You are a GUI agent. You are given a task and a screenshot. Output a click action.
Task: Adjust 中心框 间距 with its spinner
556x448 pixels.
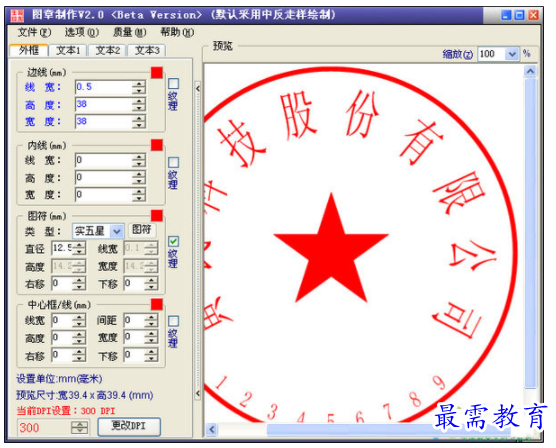point(152,320)
